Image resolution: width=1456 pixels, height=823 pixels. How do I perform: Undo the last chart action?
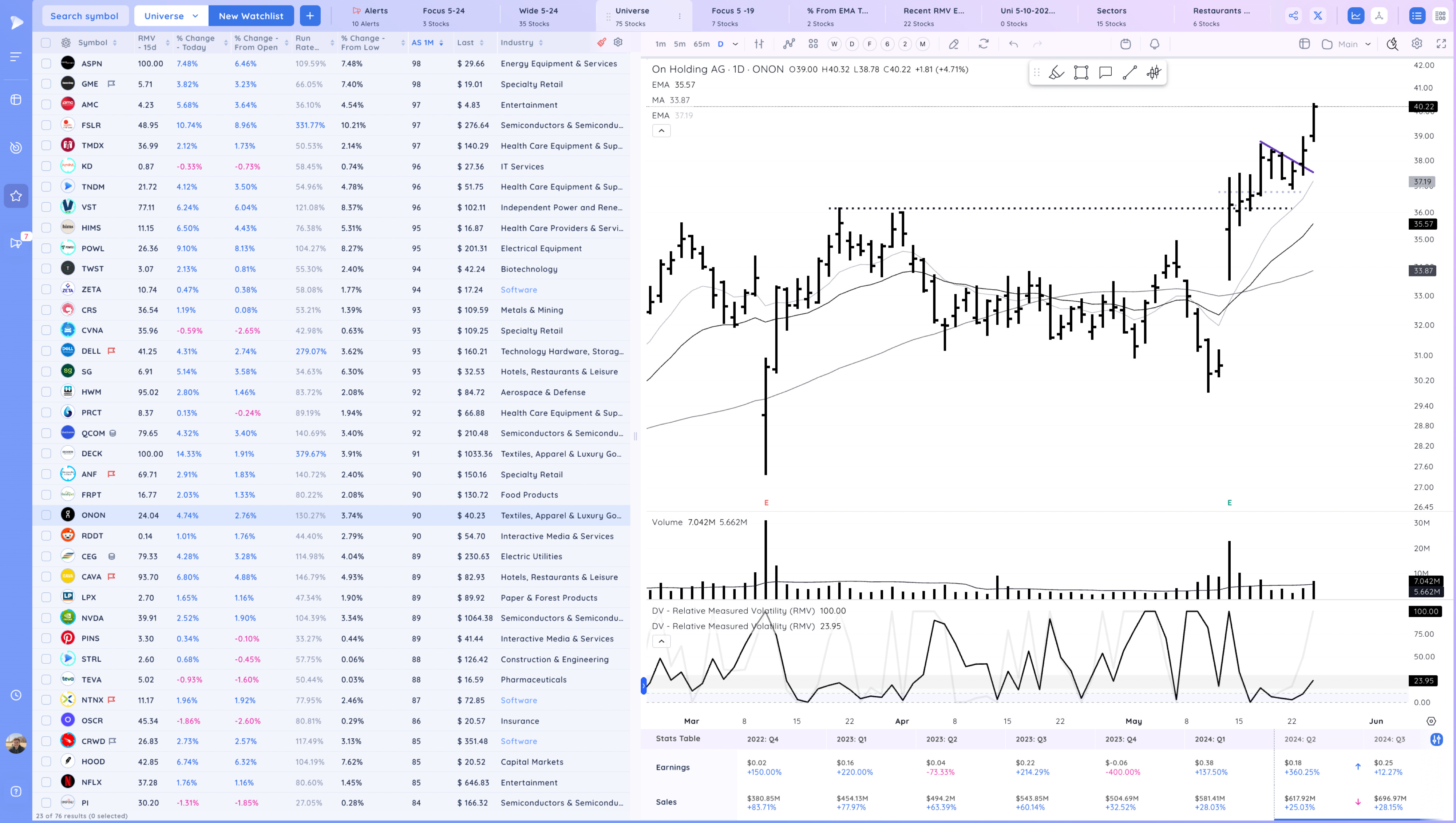tap(1013, 44)
